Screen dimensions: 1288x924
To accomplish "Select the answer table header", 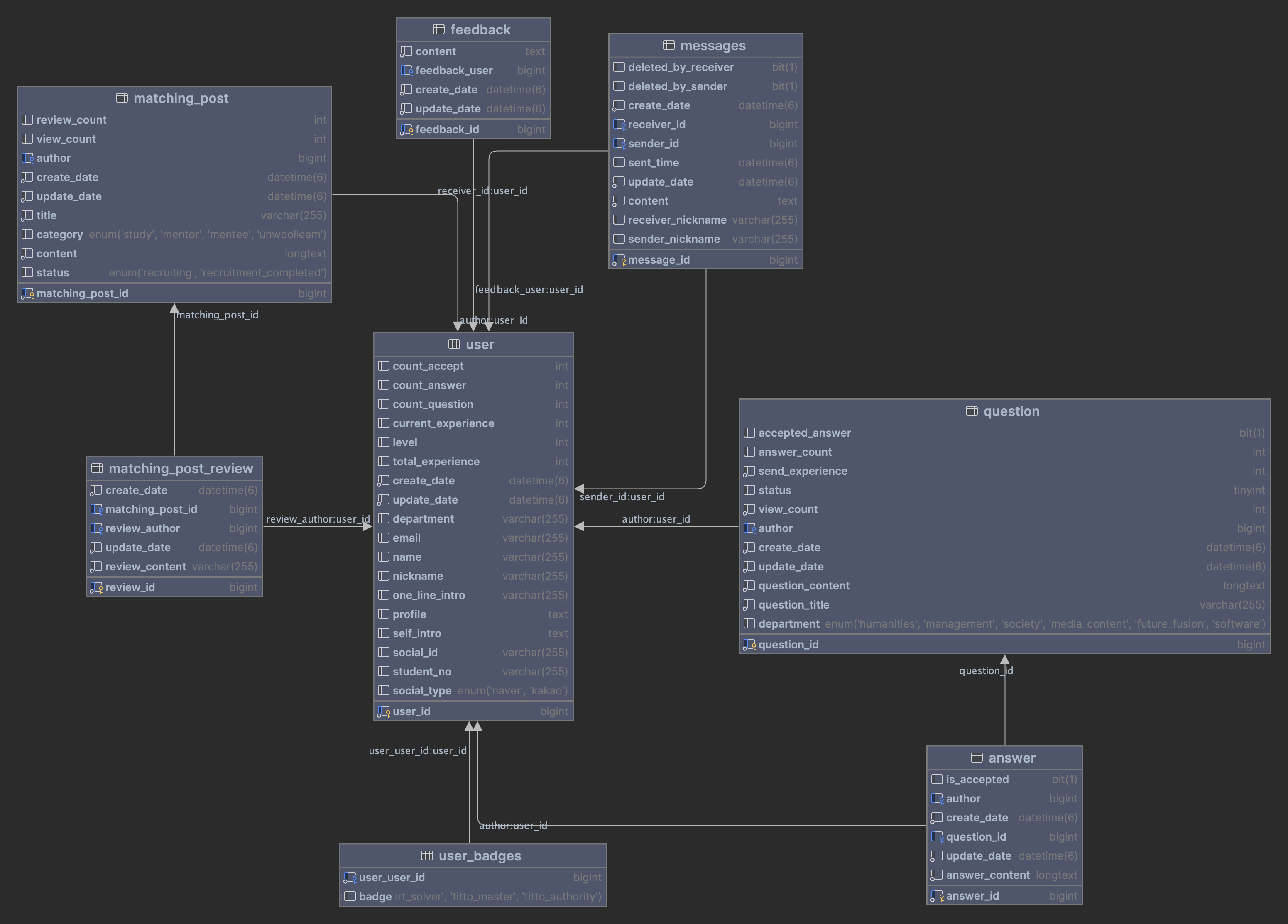I will coord(1005,758).
